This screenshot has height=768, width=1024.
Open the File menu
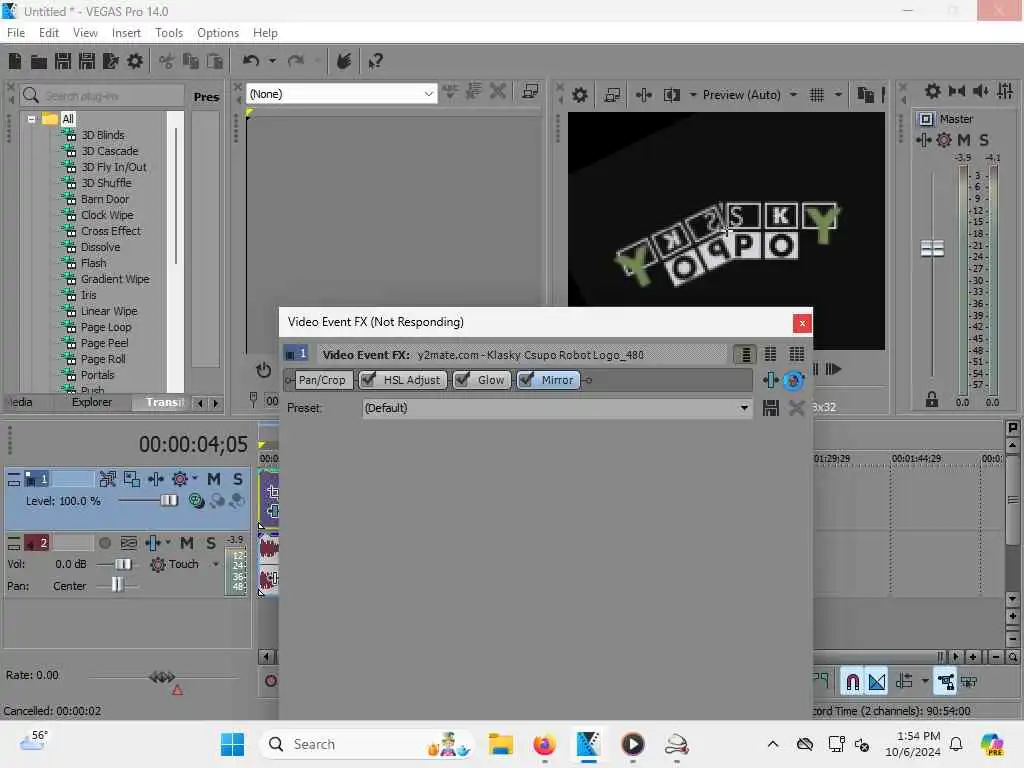[x=16, y=33]
